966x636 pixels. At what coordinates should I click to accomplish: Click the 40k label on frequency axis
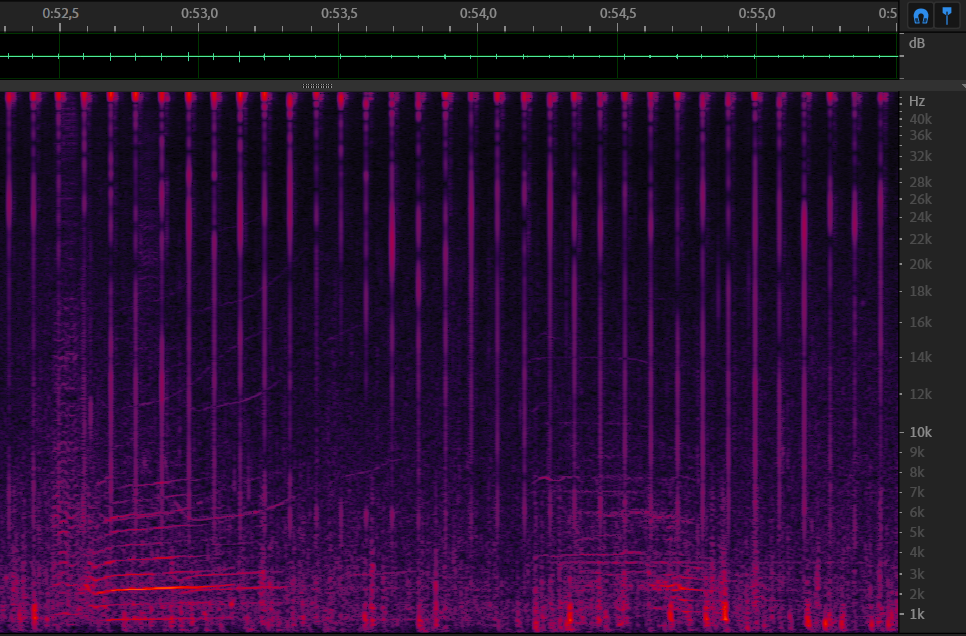pyautogui.click(x=919, y=118)
